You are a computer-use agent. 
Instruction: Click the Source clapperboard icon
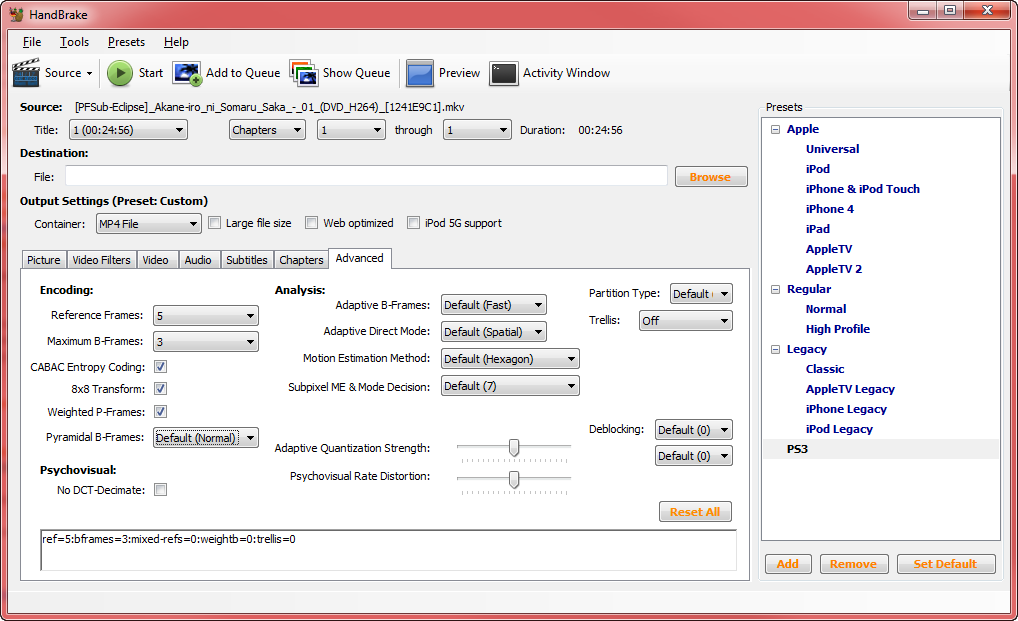pyautogui.click(x=26, y=73)
